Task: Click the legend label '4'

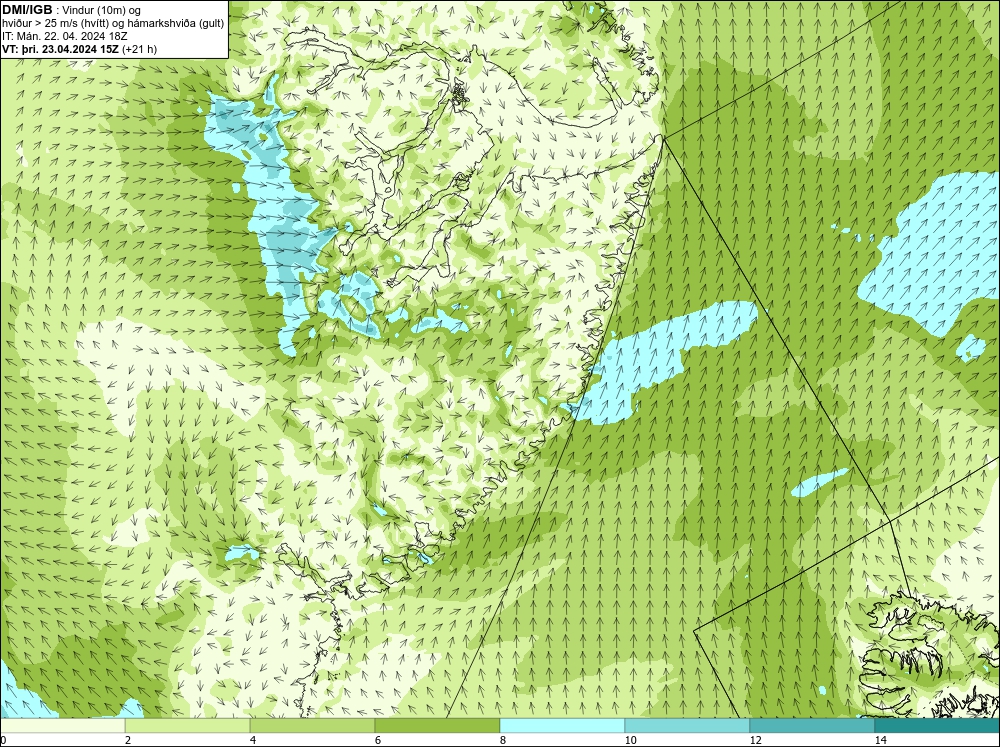Action: (x=253, y=740)
